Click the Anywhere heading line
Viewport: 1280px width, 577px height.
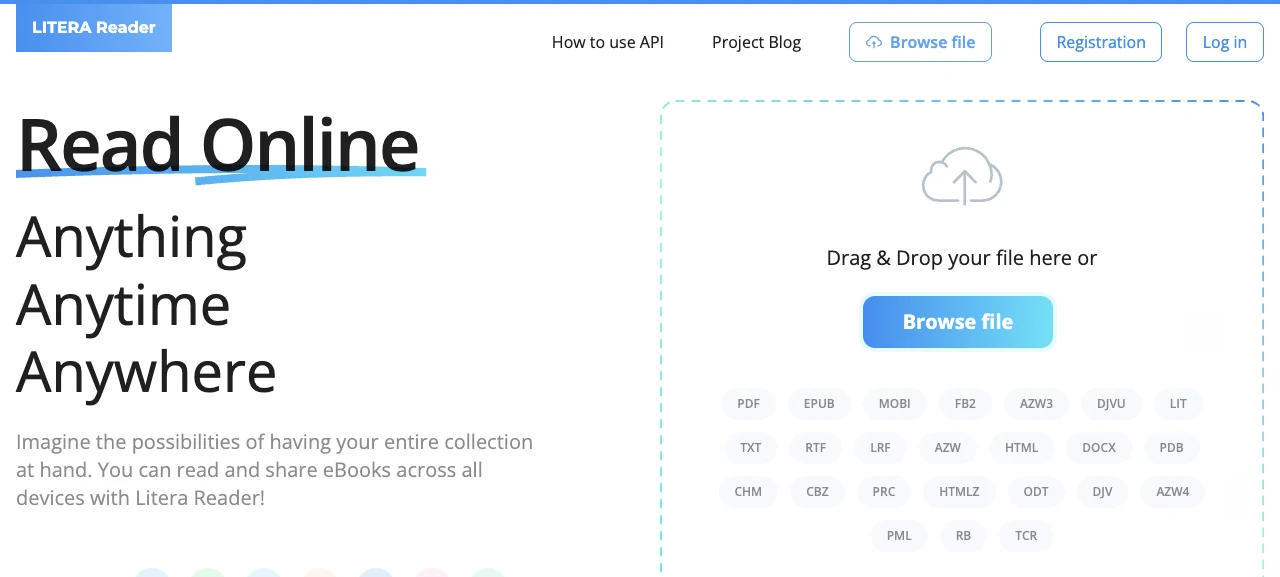pos(146,371)
